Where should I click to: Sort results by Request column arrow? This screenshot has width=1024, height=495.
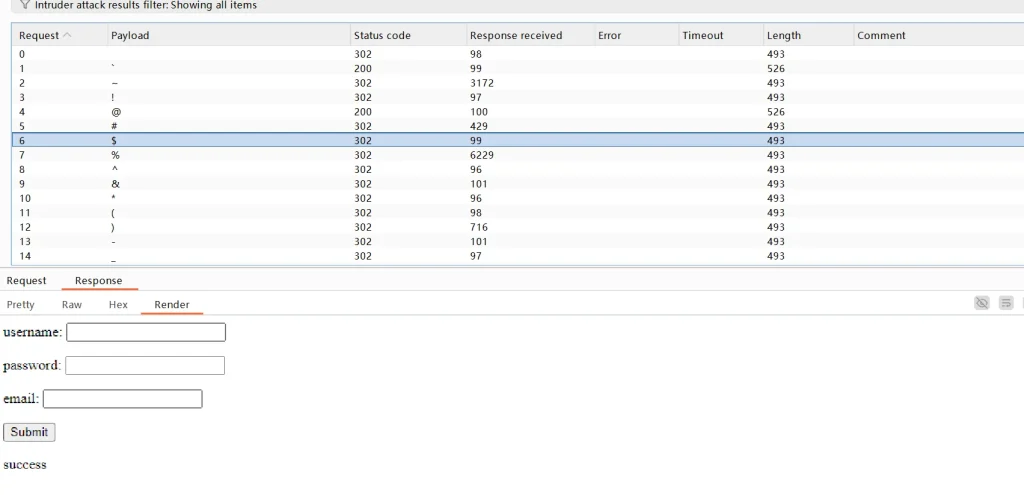click(x=67, y=35)
